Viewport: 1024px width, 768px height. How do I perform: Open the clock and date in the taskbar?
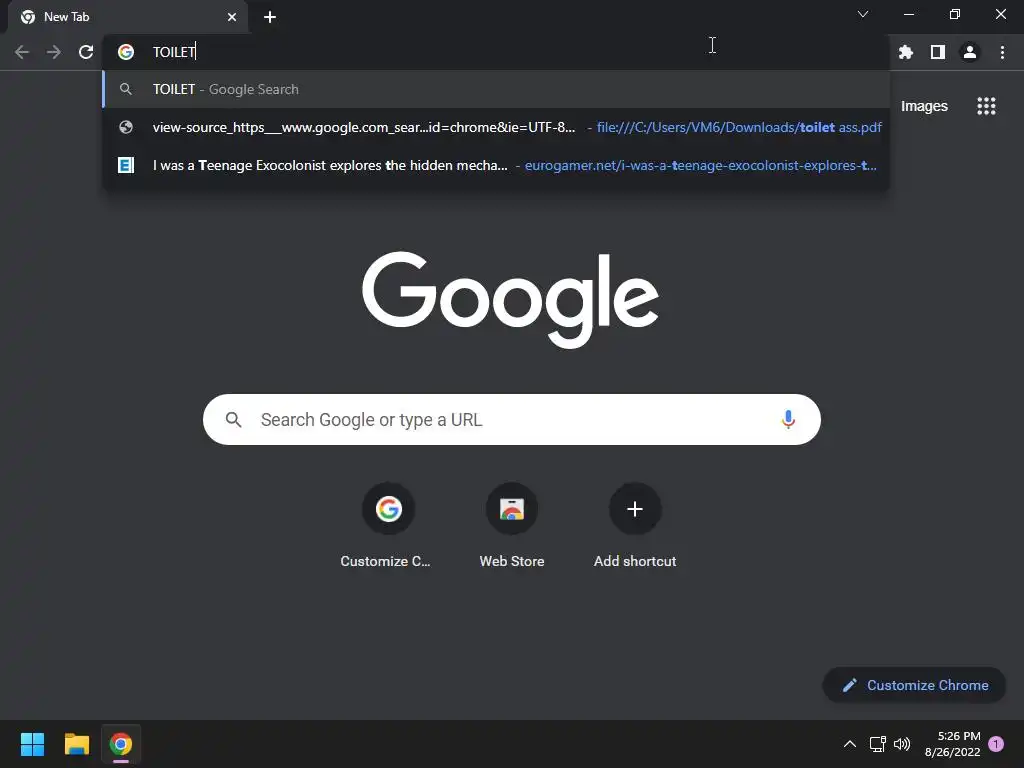pyautogui.click(x=952, y=744)
